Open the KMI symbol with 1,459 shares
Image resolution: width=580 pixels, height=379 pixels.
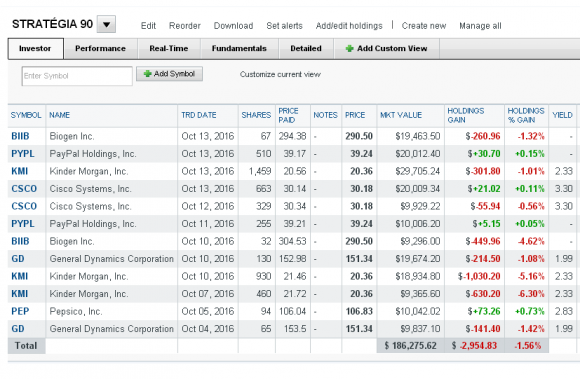pos(20,171)
